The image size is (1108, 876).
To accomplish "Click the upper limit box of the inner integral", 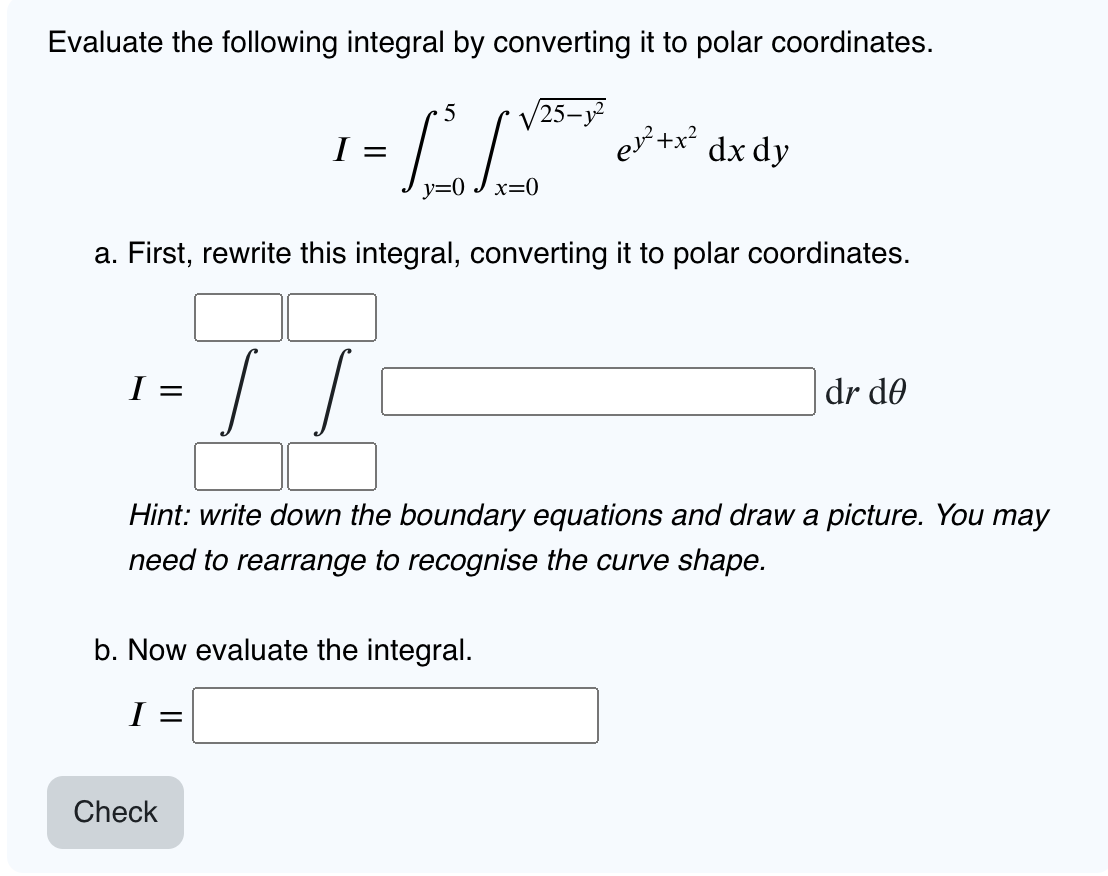I will pos(331,318).
